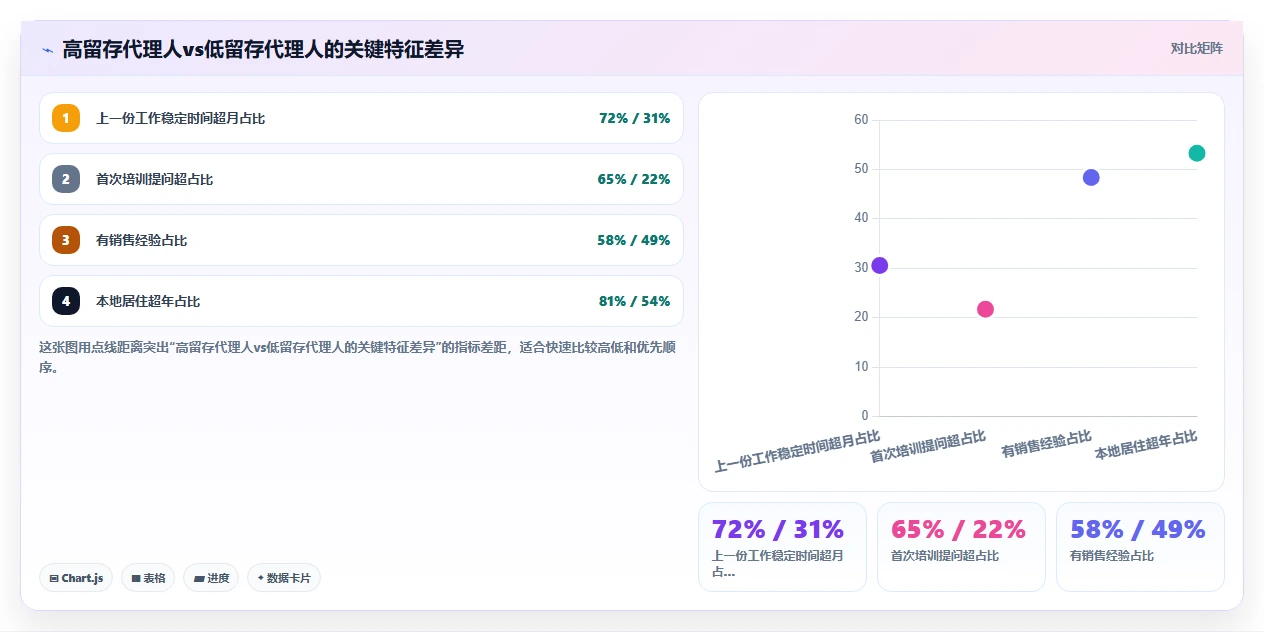Click the teal data point near 54
This screenshot has width=1264, height=632.
point(1197,153)
